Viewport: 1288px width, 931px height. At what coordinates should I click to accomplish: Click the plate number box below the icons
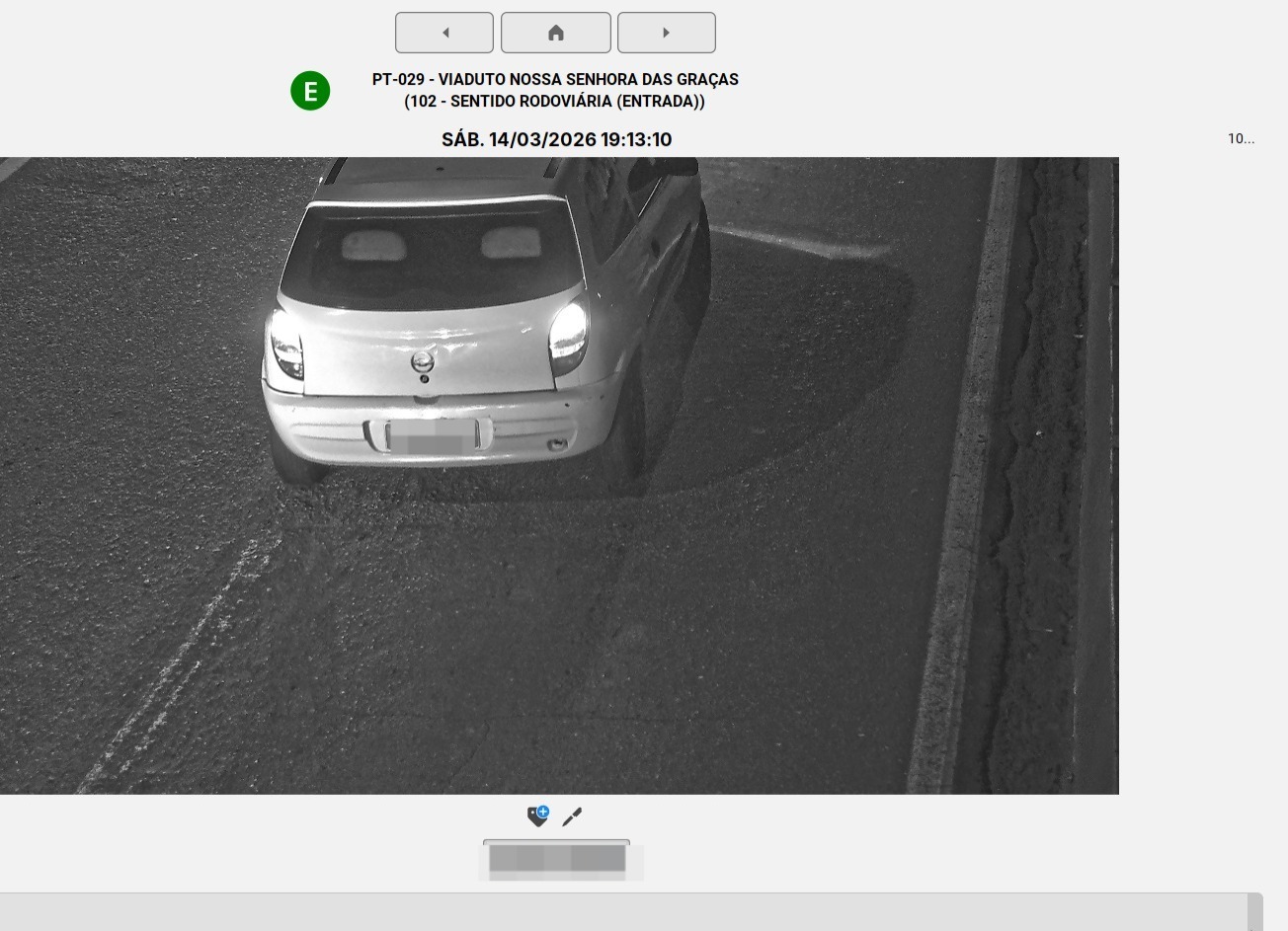pyautogui.click(x=556, y=859)
